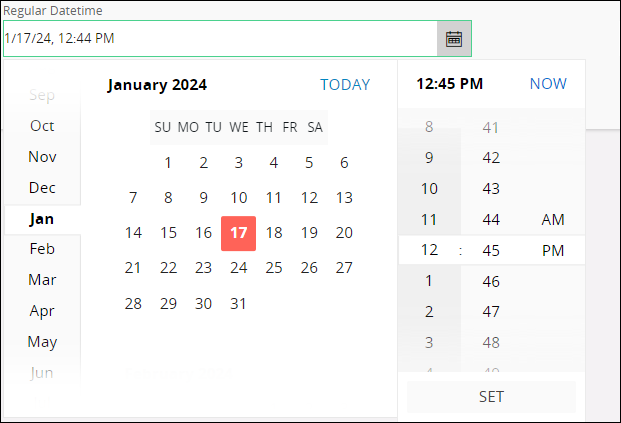Choose January 24 in the calendar
This screenshot has width=621, height=423.
pos(238,268)
